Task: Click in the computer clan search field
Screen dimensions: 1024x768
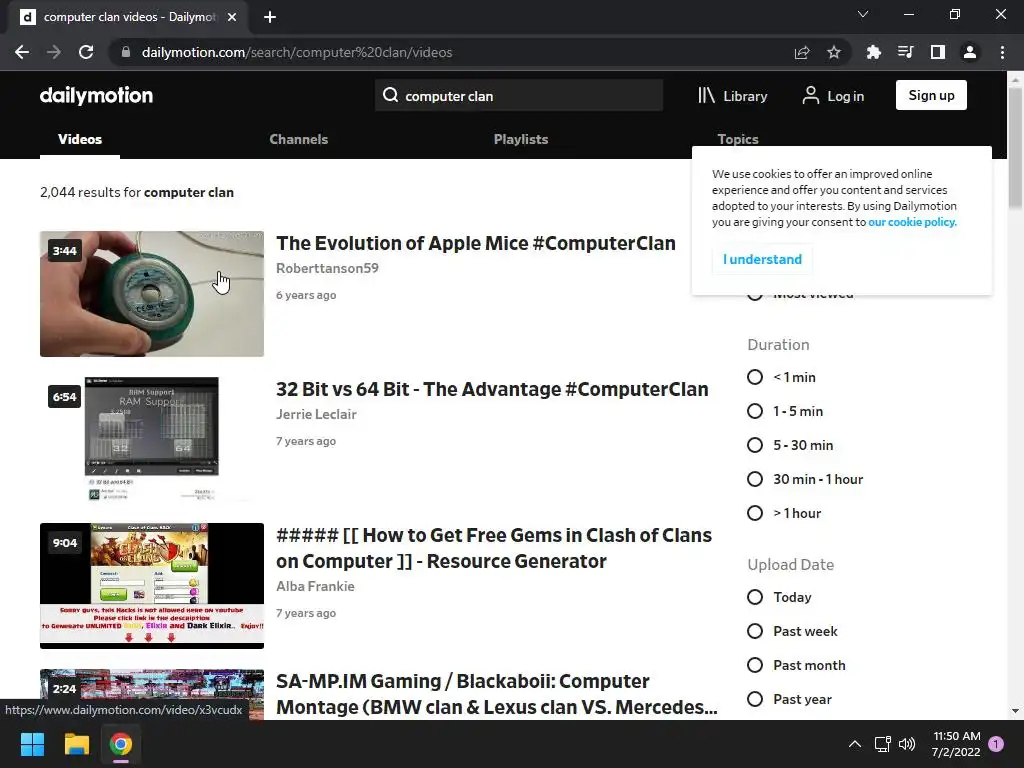Action: pos(519,95)
